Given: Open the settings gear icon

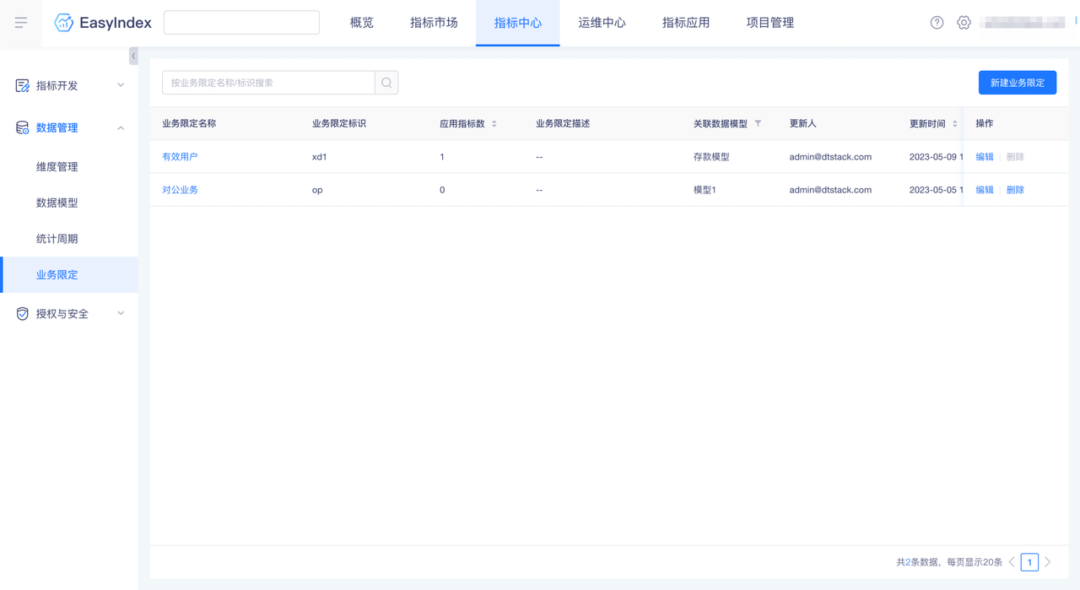Looking at the screenshot, I should point(962,21).
